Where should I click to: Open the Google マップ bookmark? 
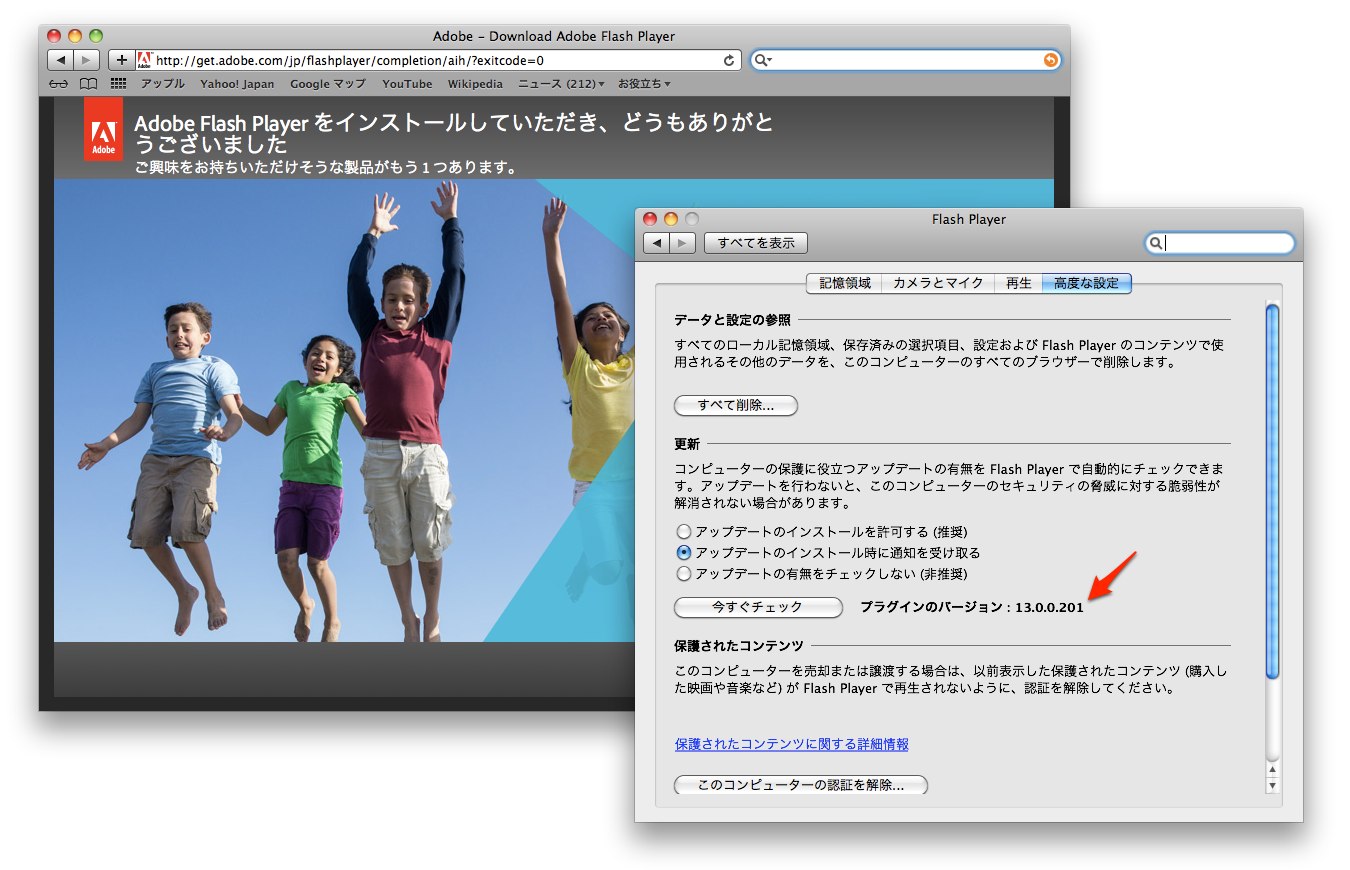[328, 84]
